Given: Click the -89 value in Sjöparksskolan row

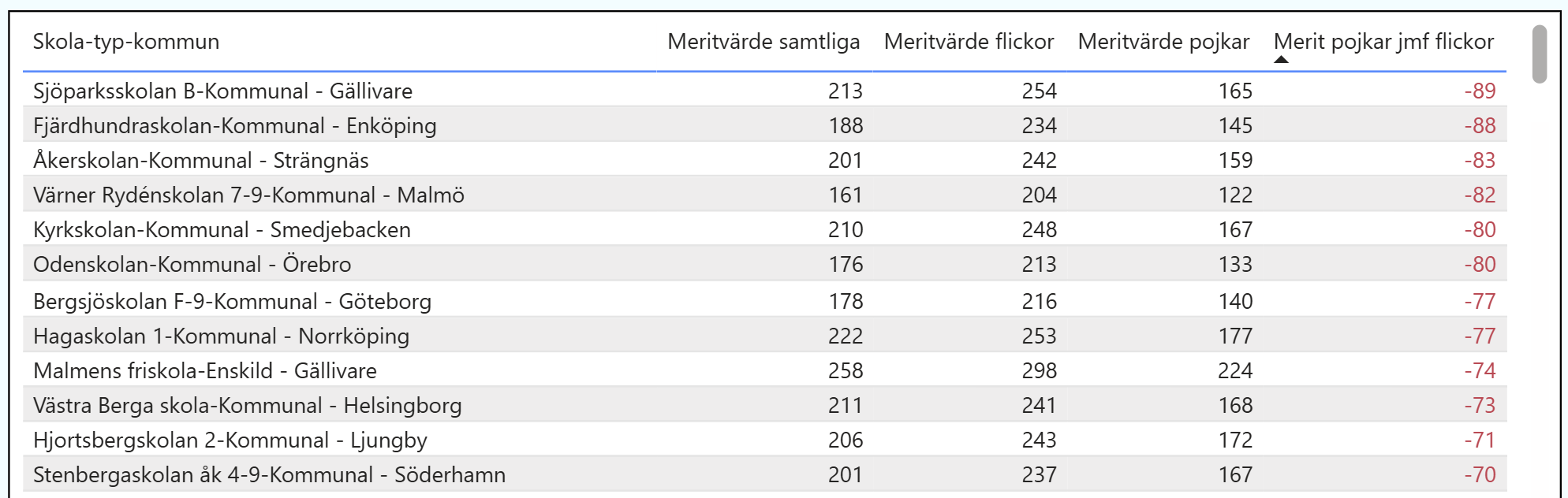Looking at the screenshot, I should pos(1480,91).
